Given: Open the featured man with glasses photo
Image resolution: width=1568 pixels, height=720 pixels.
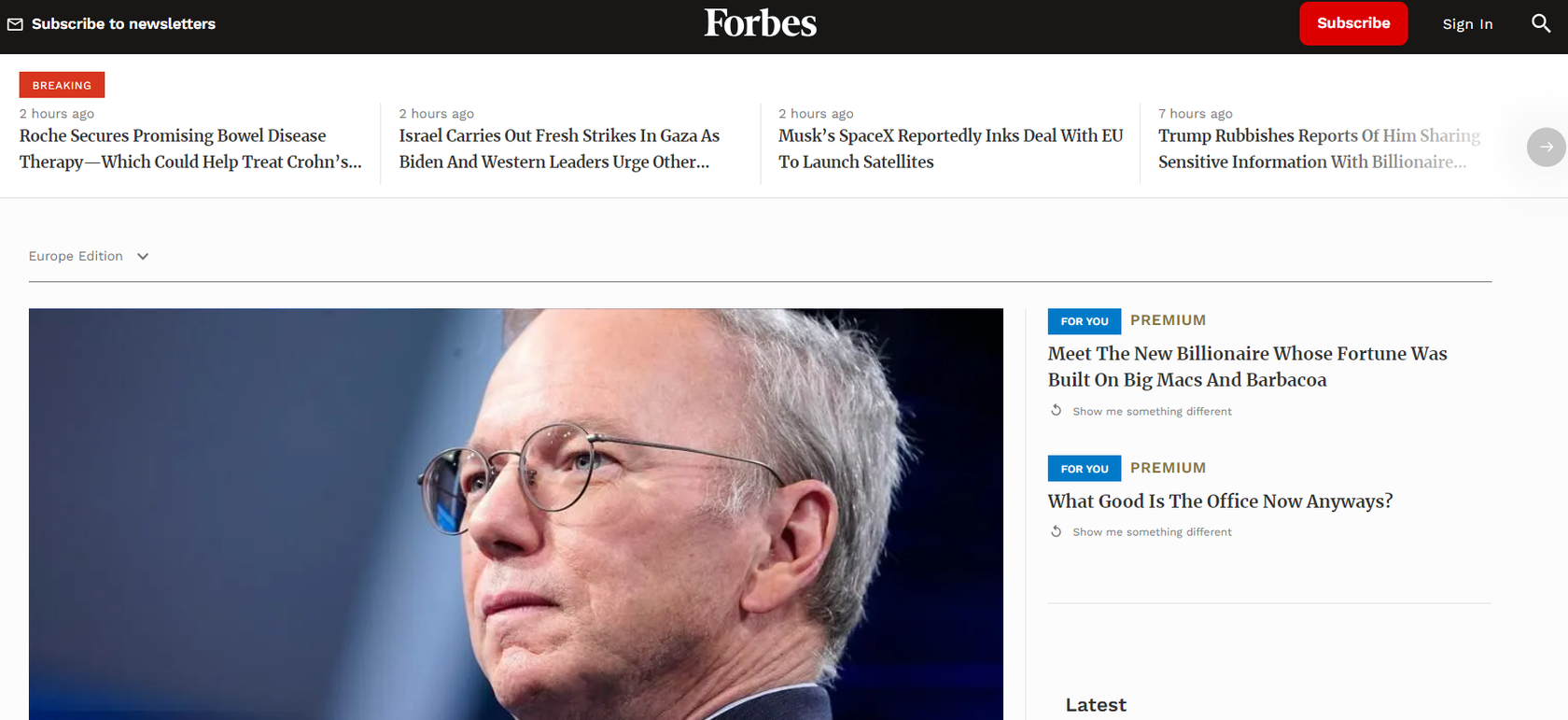Looking at the screenshot, I should (516, 515).
